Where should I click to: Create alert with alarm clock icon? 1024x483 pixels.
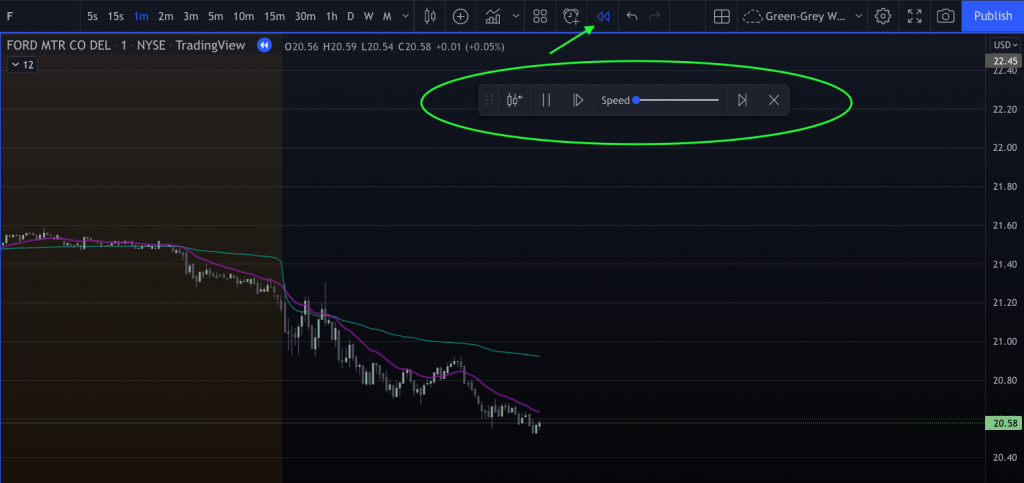[571, 16]
